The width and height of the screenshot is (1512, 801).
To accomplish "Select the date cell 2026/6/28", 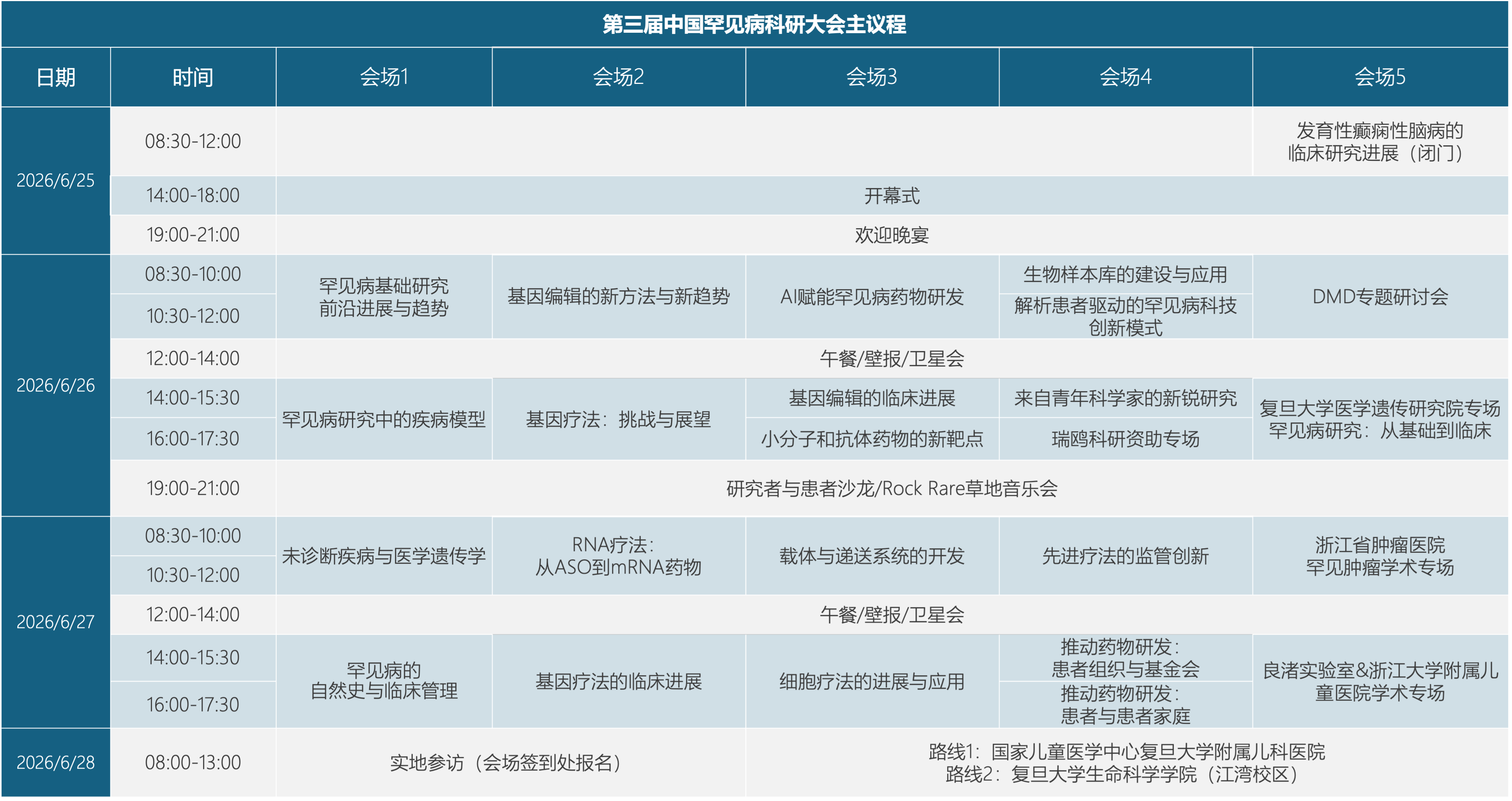I will coord(56,762).
